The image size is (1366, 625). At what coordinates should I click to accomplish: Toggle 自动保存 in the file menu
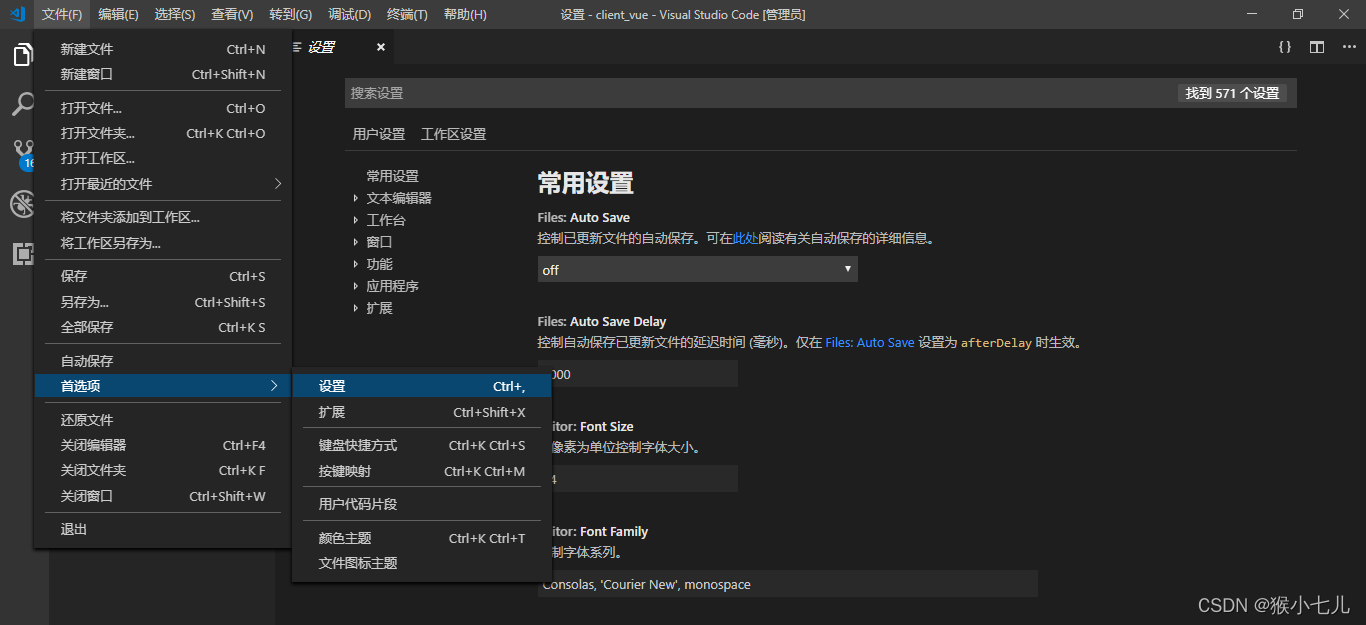point(163,361)
